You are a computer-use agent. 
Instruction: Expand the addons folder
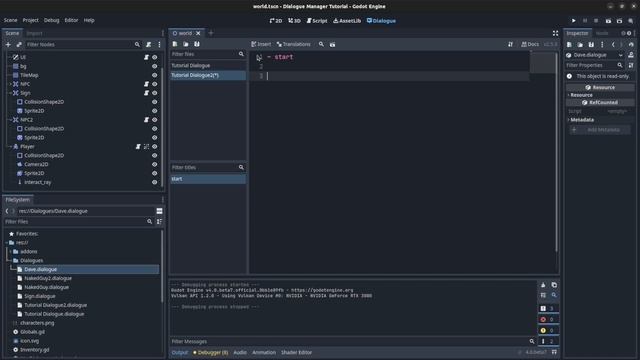[10, 251]
